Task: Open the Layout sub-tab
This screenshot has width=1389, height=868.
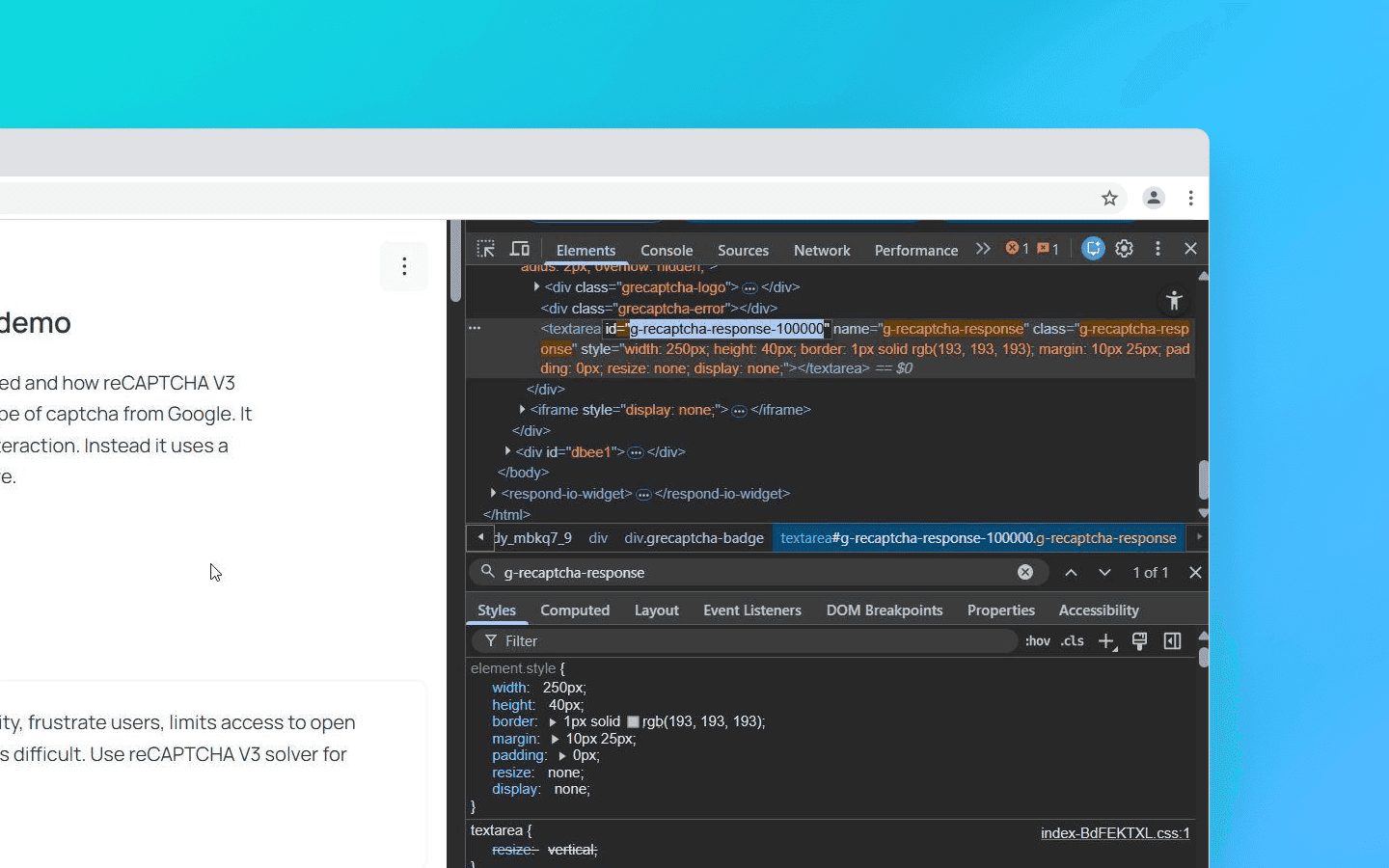Action: coord(657,610)
